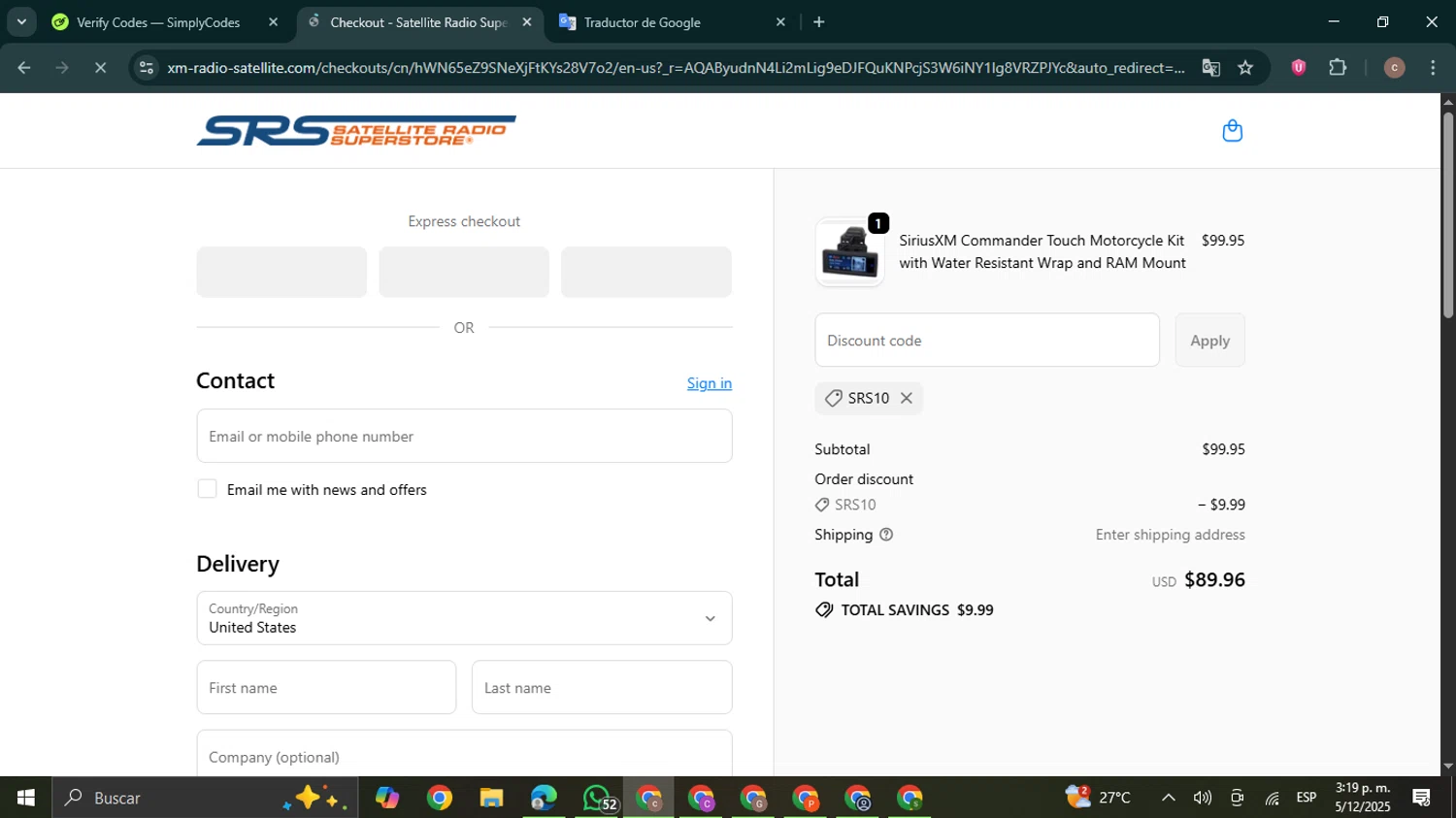Bookmark this page with the star icon
1456x818 pixels.
(1245, 68)
